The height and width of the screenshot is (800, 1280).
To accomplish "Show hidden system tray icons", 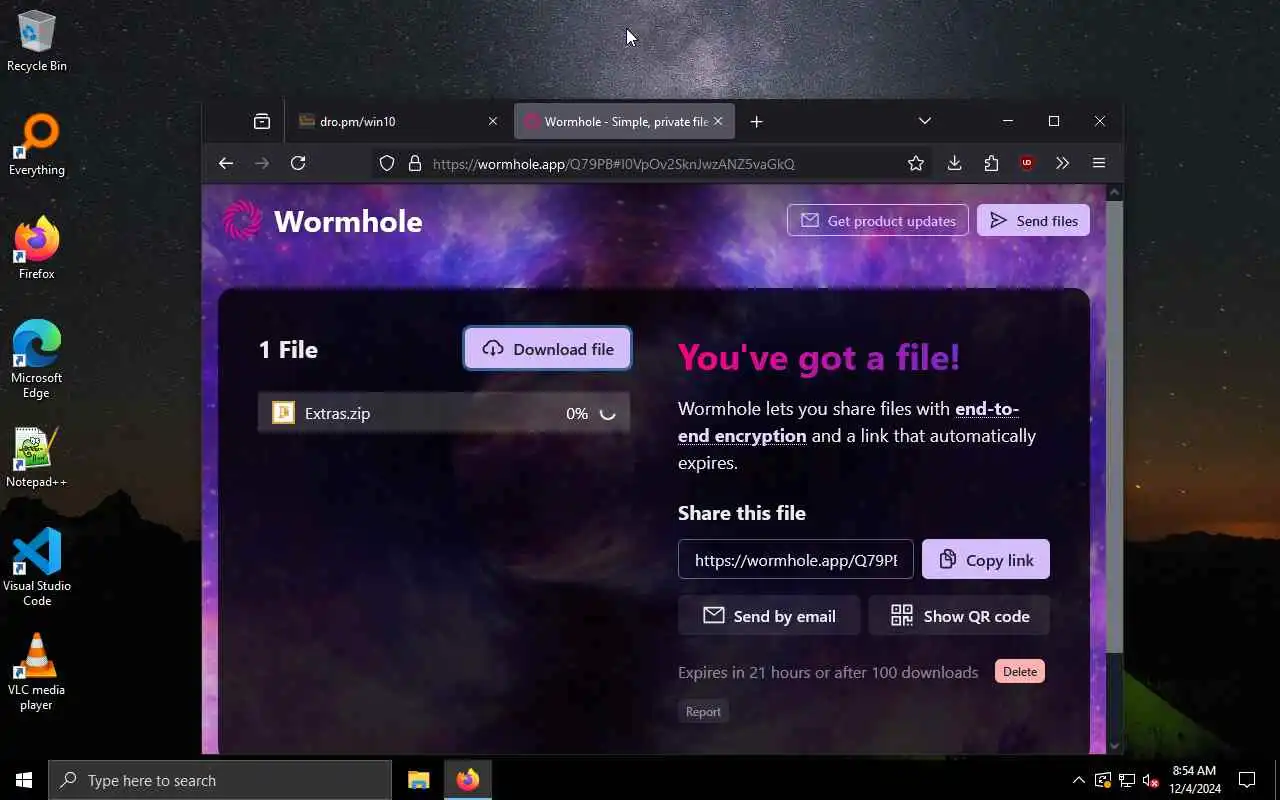I will point(1078,780).
